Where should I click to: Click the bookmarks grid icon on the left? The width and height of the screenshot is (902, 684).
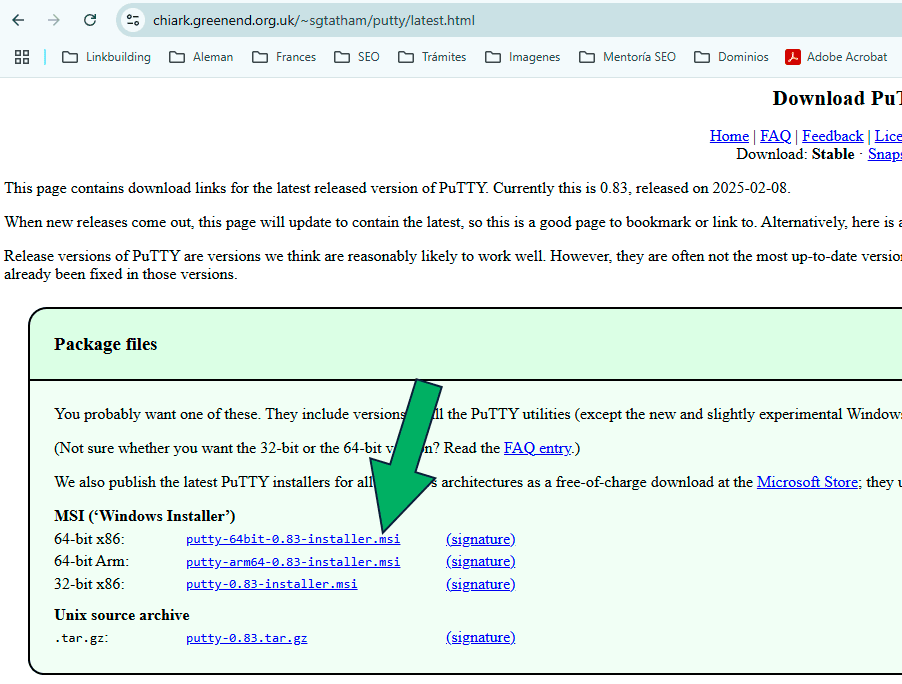tap(21, 57)
